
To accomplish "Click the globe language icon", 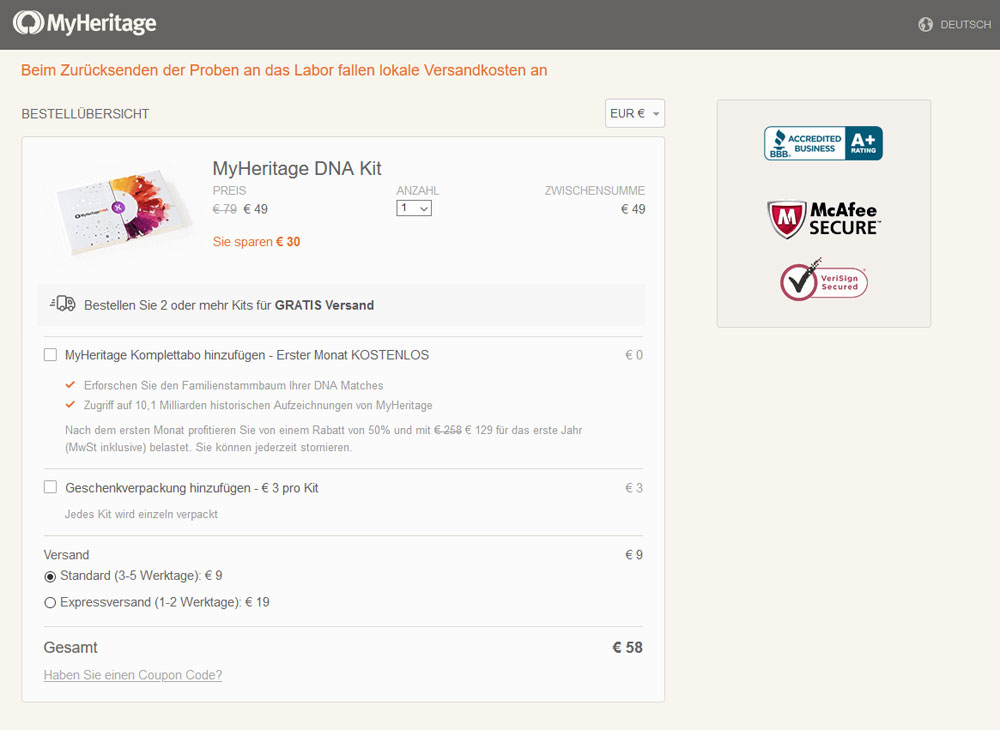I will 925,24.
